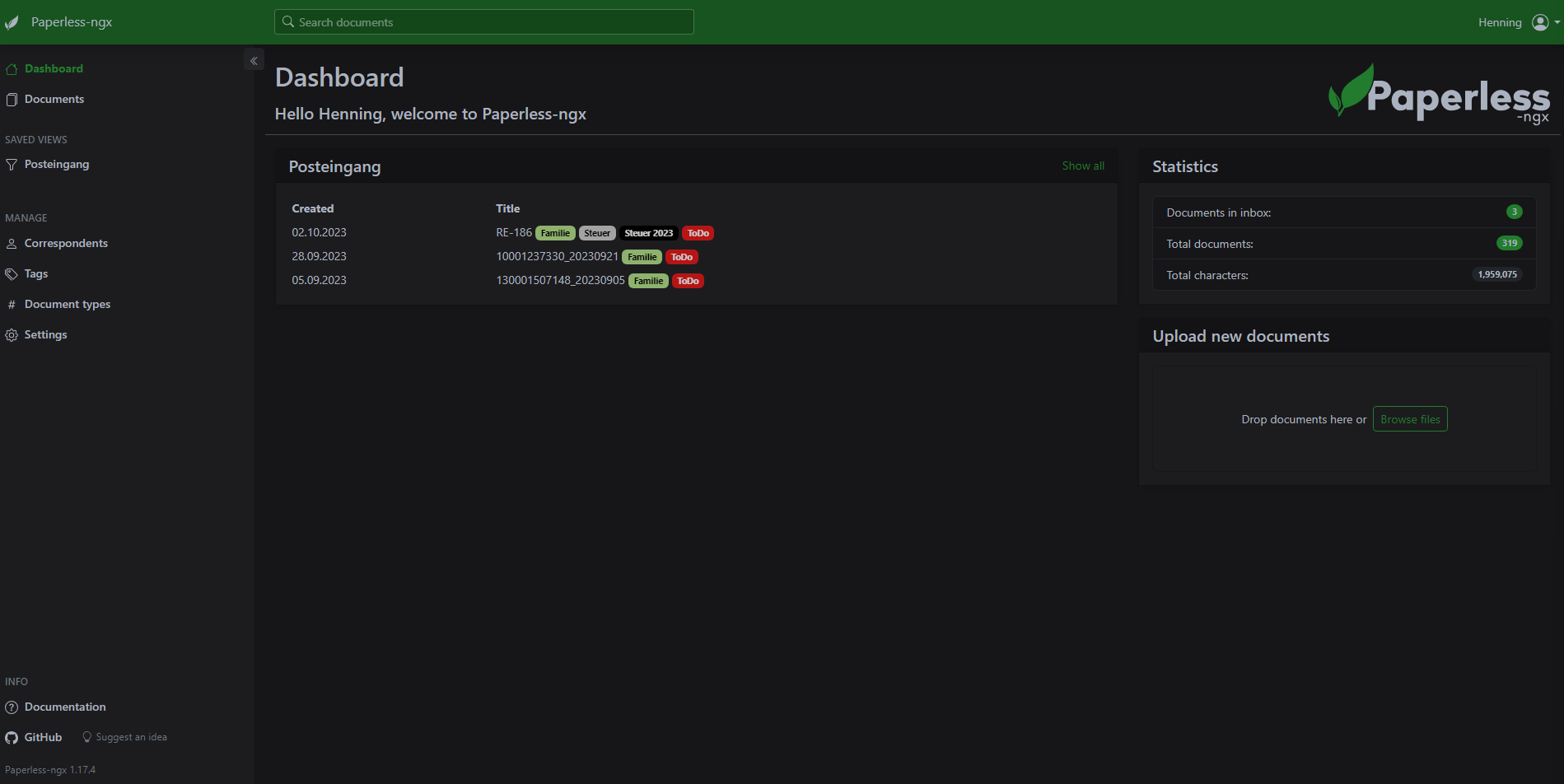Click the Search documents field
Screen dimensions: 1564x784
[484, 22]
